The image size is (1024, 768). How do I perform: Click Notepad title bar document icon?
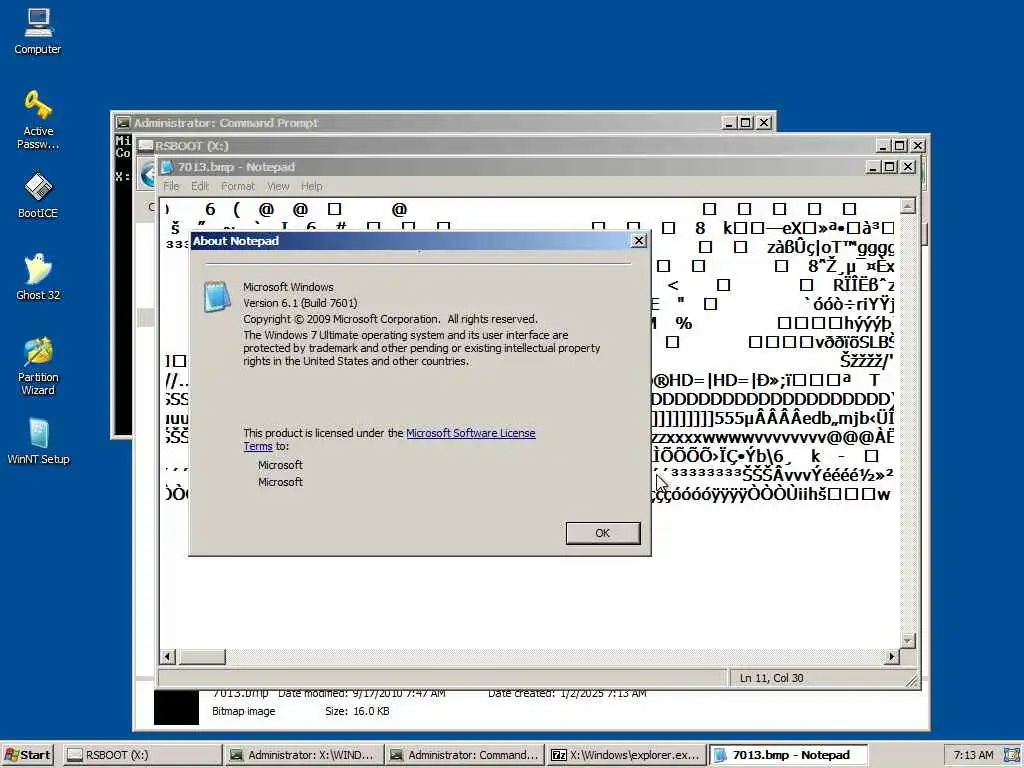click(167, 167)
